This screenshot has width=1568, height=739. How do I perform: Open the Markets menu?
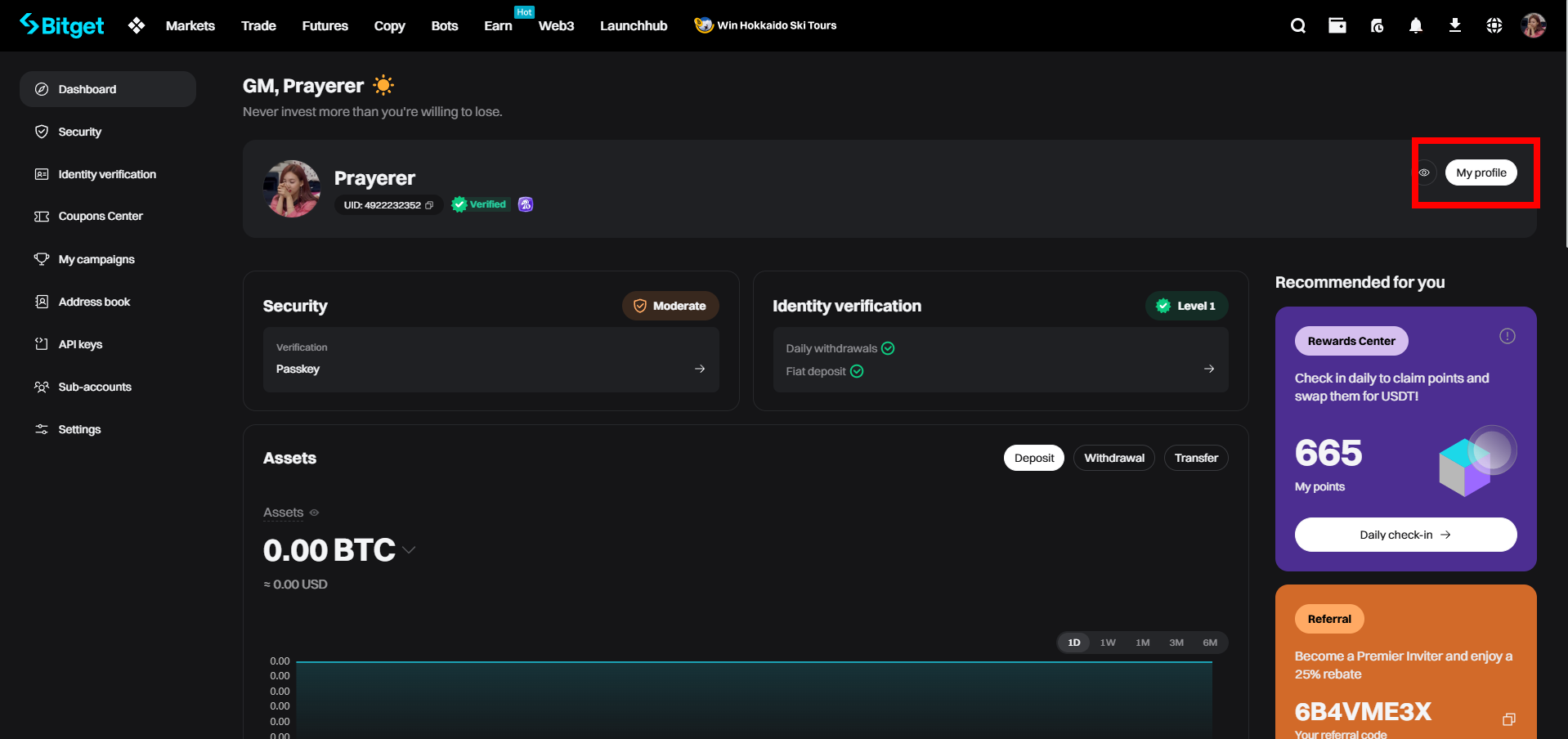pyautogui.click(x=190, y=25)
